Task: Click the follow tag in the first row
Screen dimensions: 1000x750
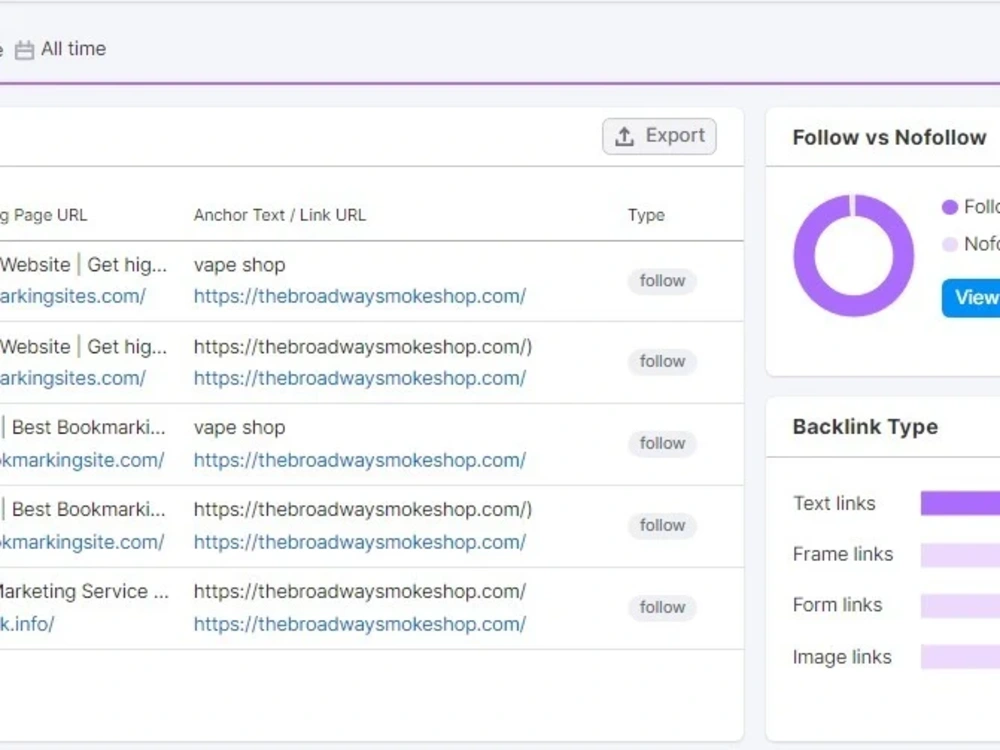Action: tap(662, 281)
